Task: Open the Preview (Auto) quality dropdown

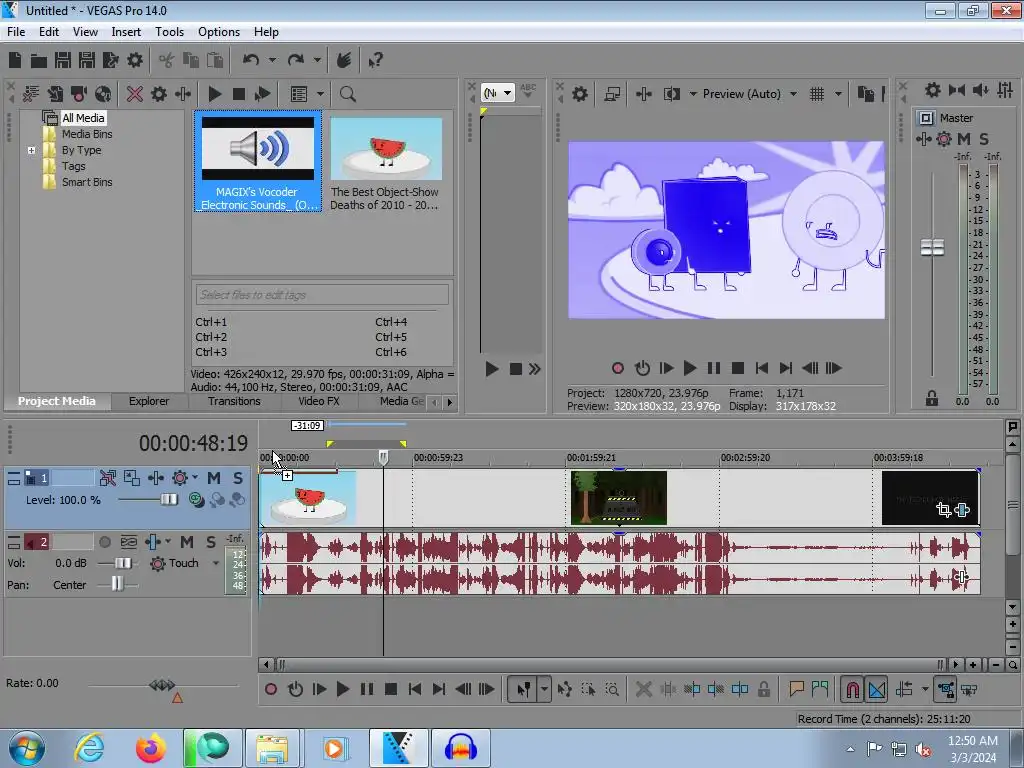Action: coord(793,94)
